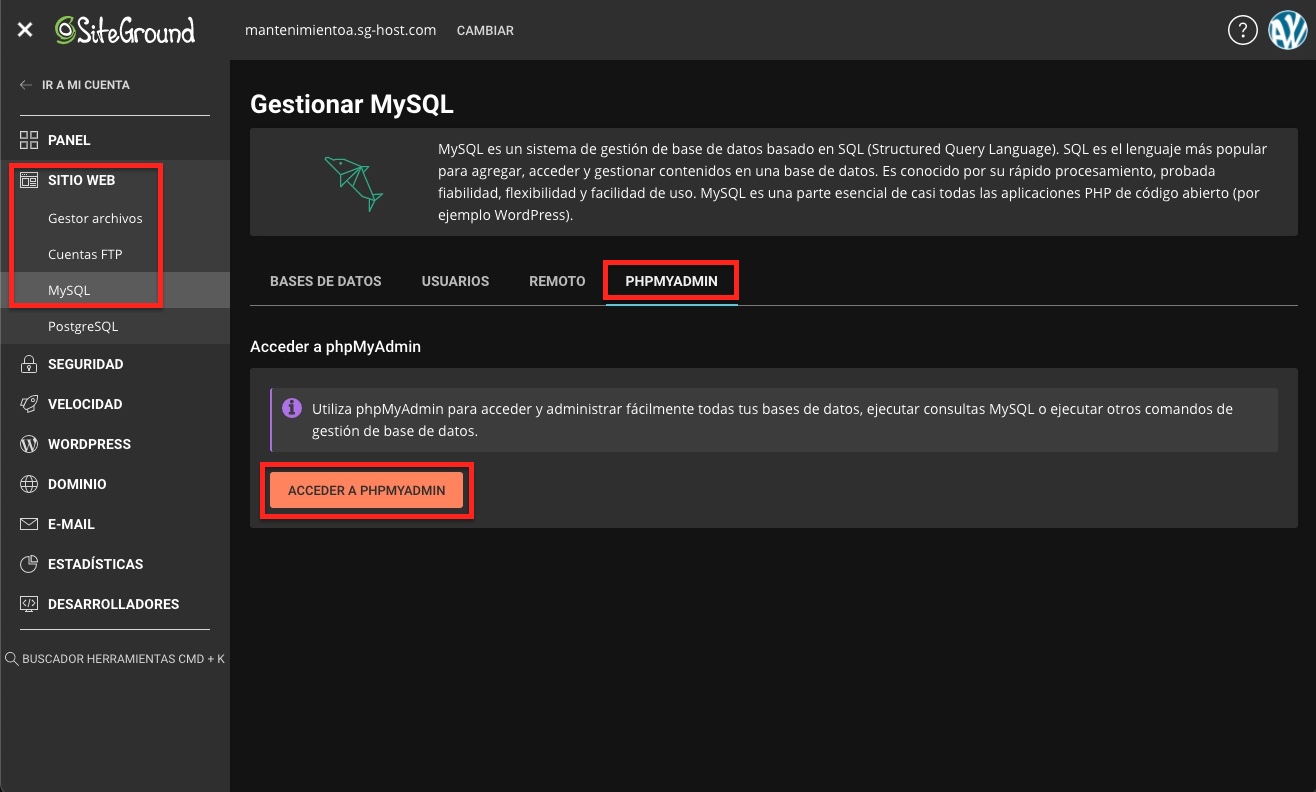The height and width of the screenshot is (792, 1316).
Task: Click the Acceder a phpMyAdmin button
Action: [x=366, y=490]
